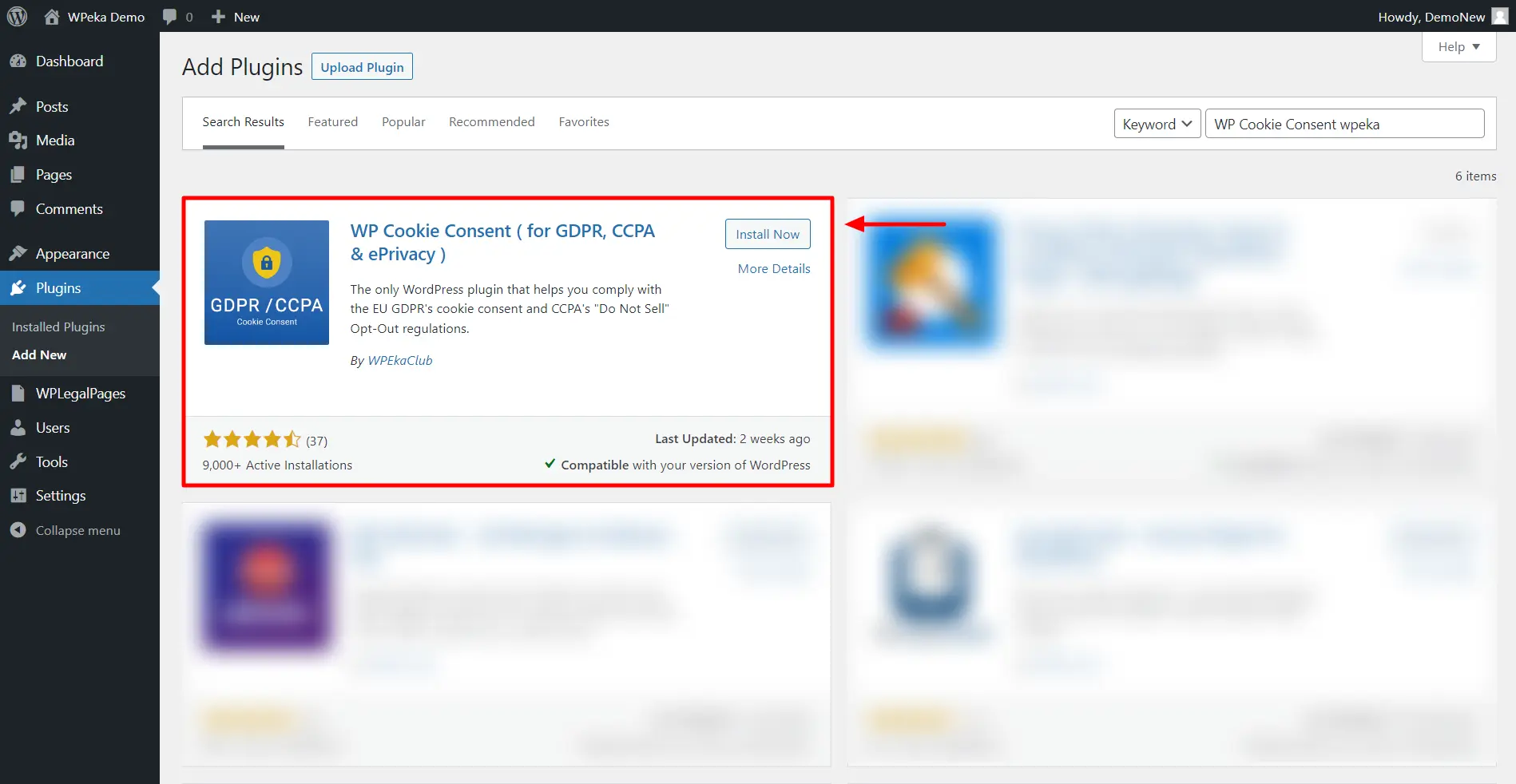
Task: Collapse the admin menu
Action: [77, 529]
